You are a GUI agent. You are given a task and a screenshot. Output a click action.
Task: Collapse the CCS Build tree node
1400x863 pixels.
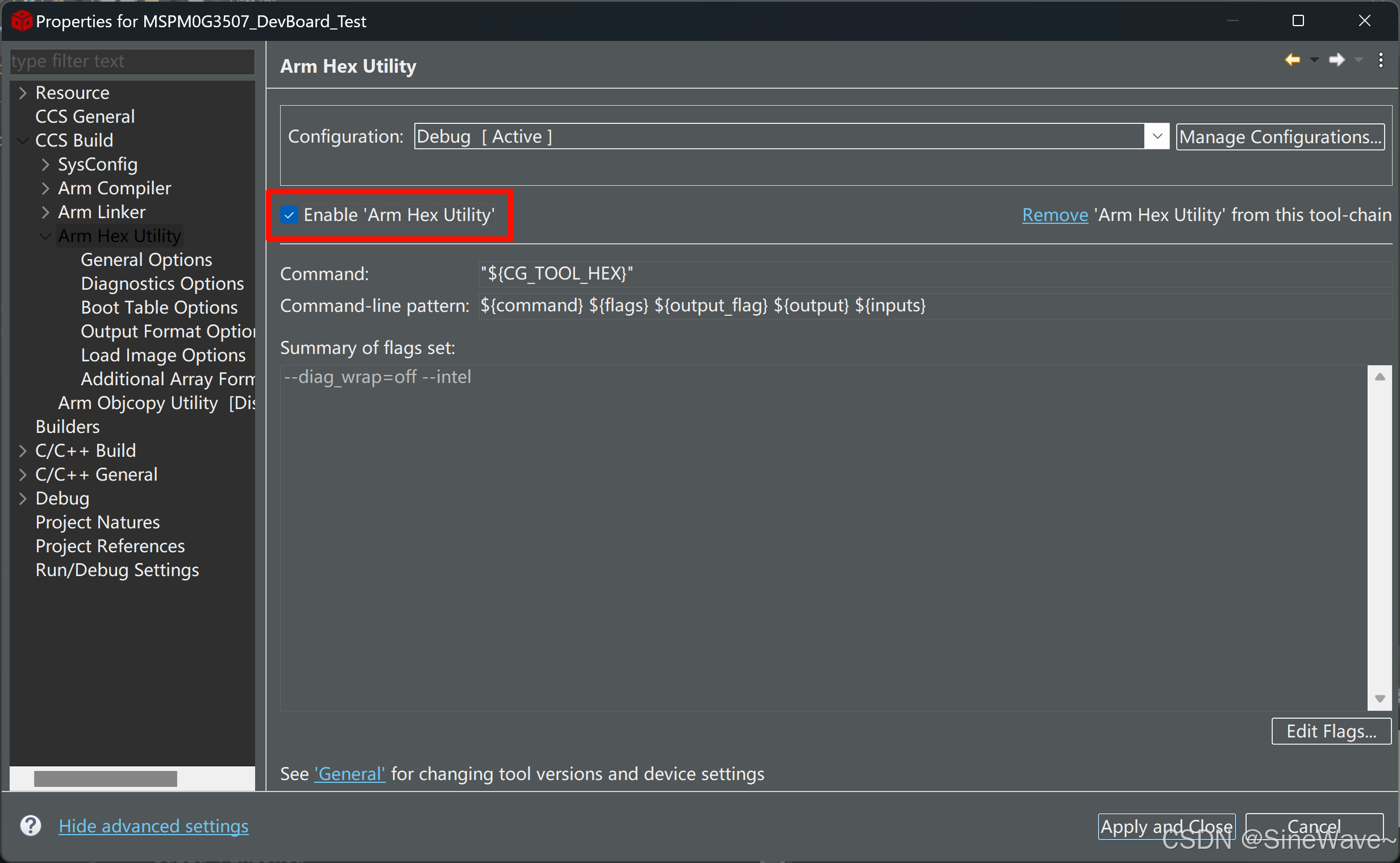pos(23,140)
